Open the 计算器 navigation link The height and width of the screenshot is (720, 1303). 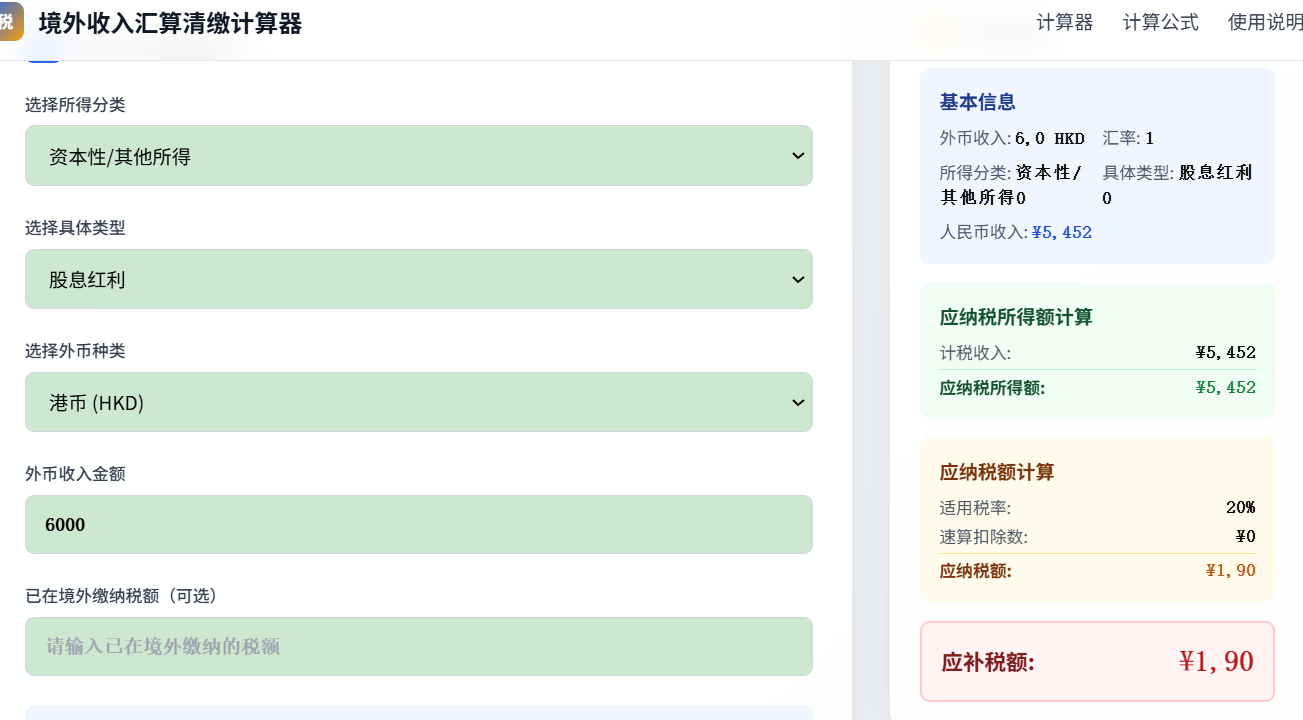[x=1064, y=22]
